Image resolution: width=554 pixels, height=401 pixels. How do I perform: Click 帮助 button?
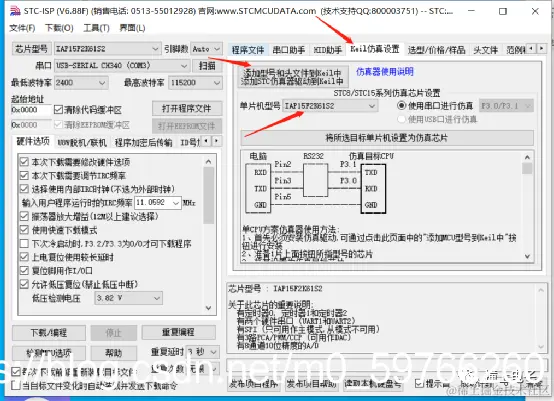click(113, 352)
